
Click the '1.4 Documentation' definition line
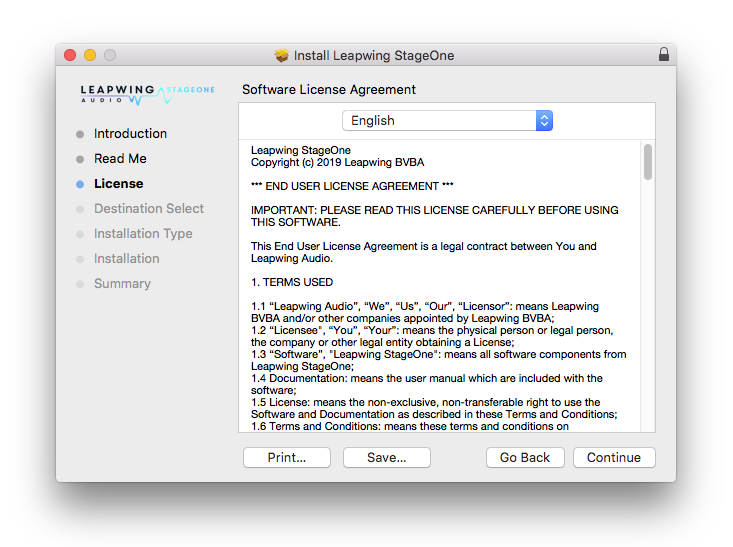click(x=426, y=384)
